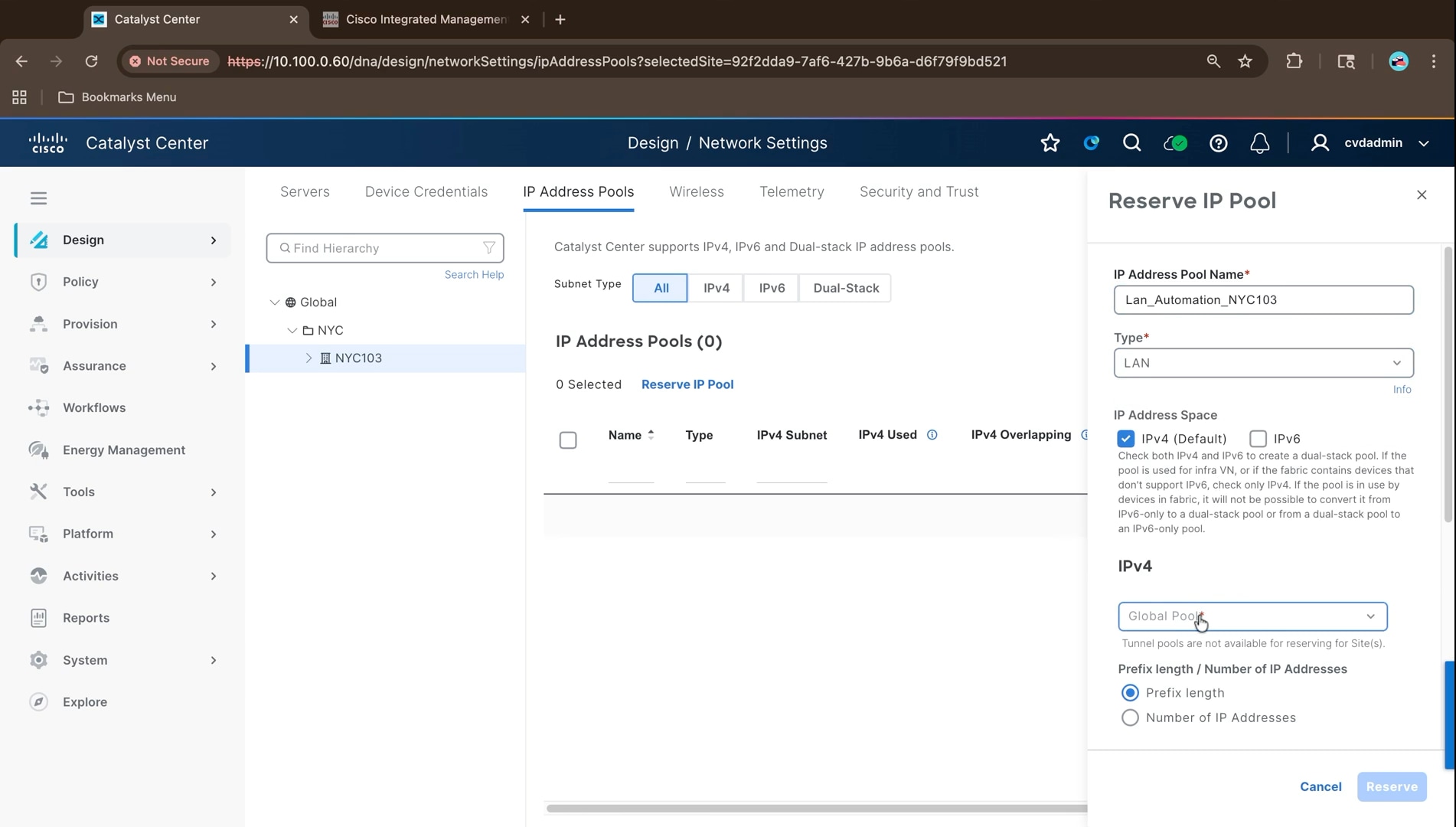
Task: Click the IP Address Pool Name field
Action: click(1263, 300)
